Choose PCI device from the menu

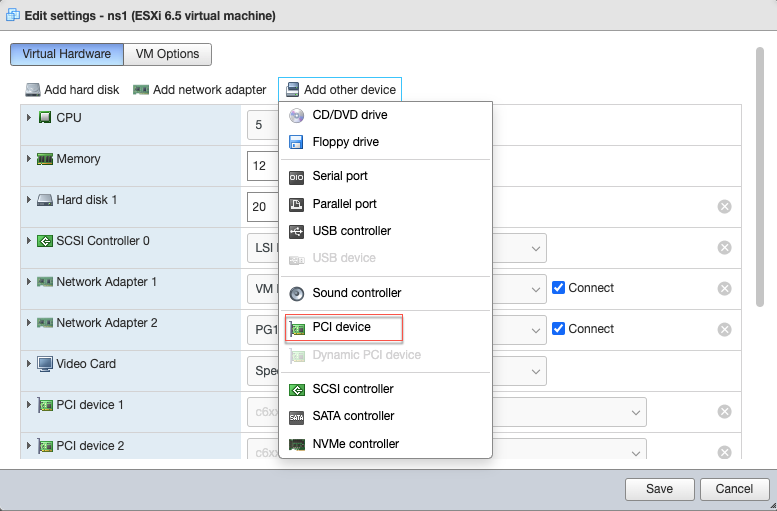tap(386, 328)
